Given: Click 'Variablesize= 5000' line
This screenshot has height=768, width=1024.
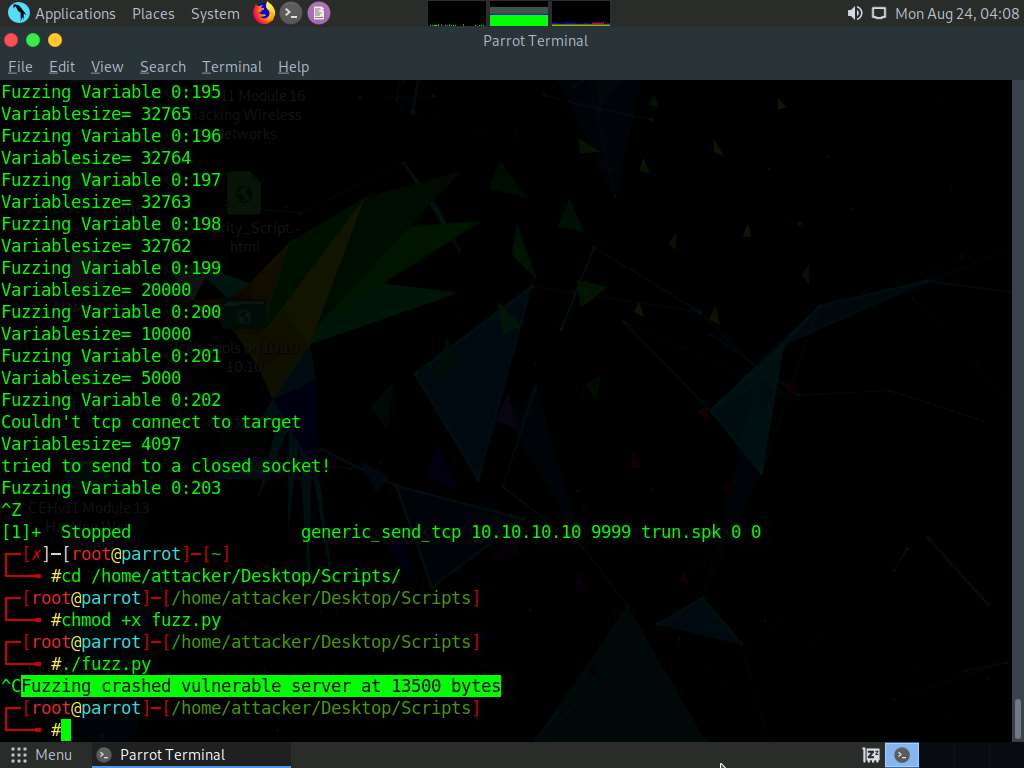Looking at the screenshot, I should (x=91, y=377).
